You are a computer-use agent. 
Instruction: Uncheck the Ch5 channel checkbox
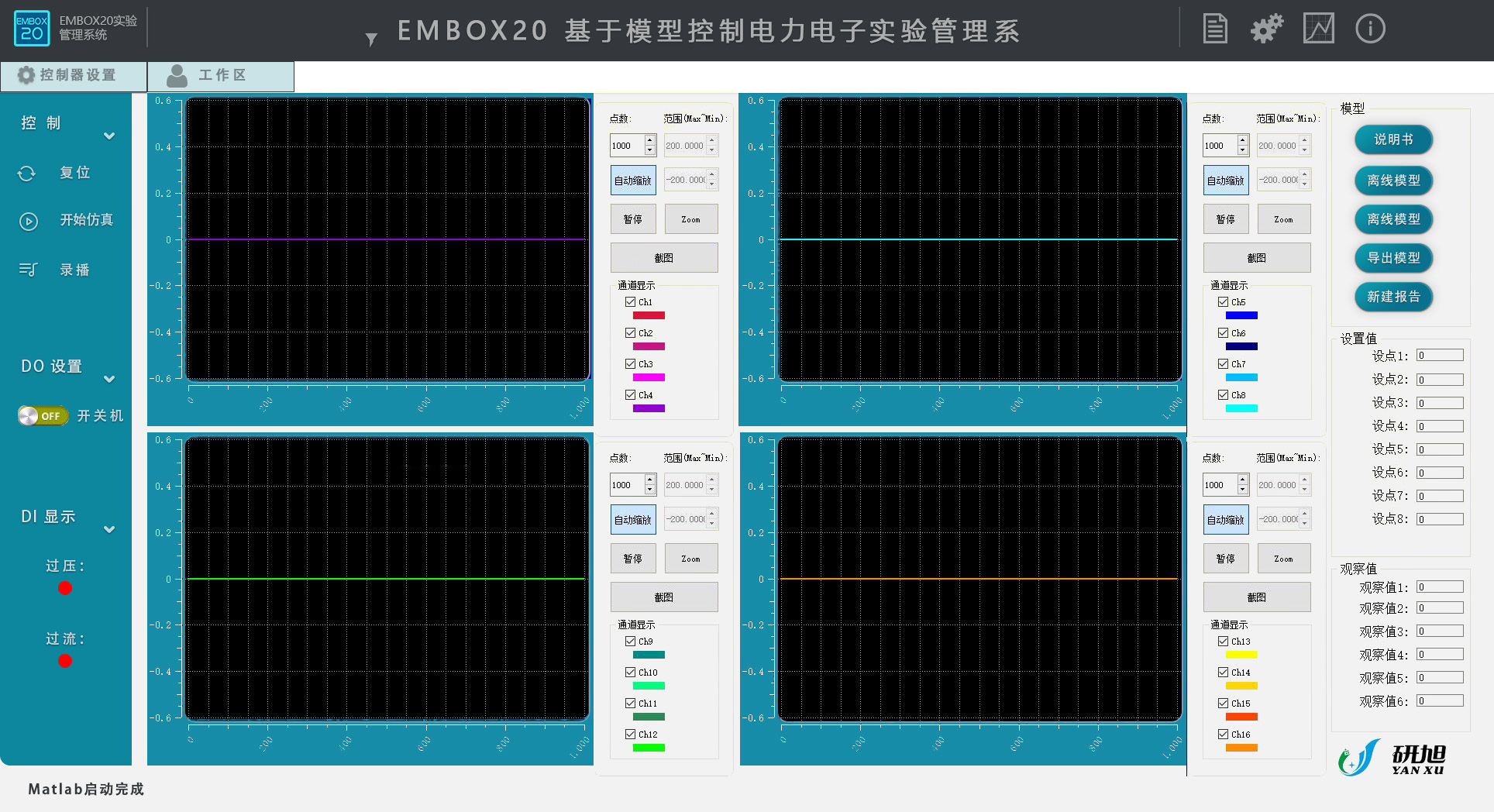click(1223, 302)
